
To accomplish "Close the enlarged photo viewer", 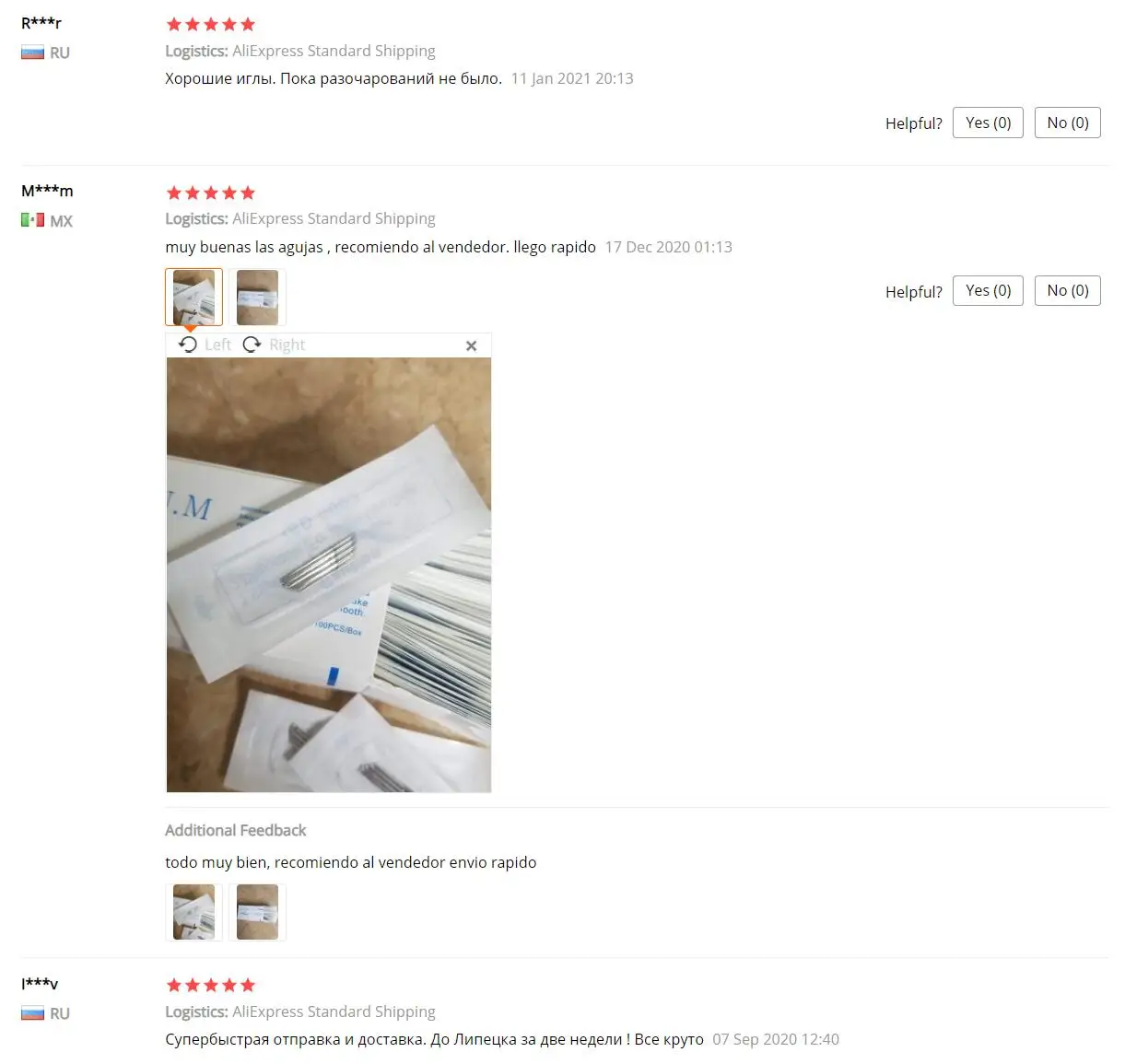I will (x=472, y=345).
